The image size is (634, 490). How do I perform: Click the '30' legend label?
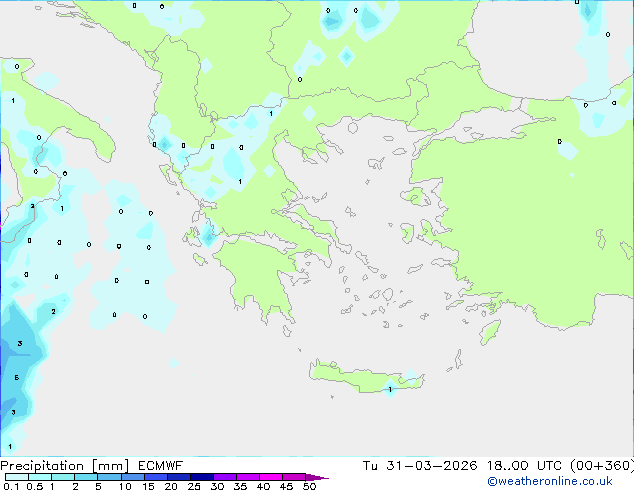click(x=217, y=486)
